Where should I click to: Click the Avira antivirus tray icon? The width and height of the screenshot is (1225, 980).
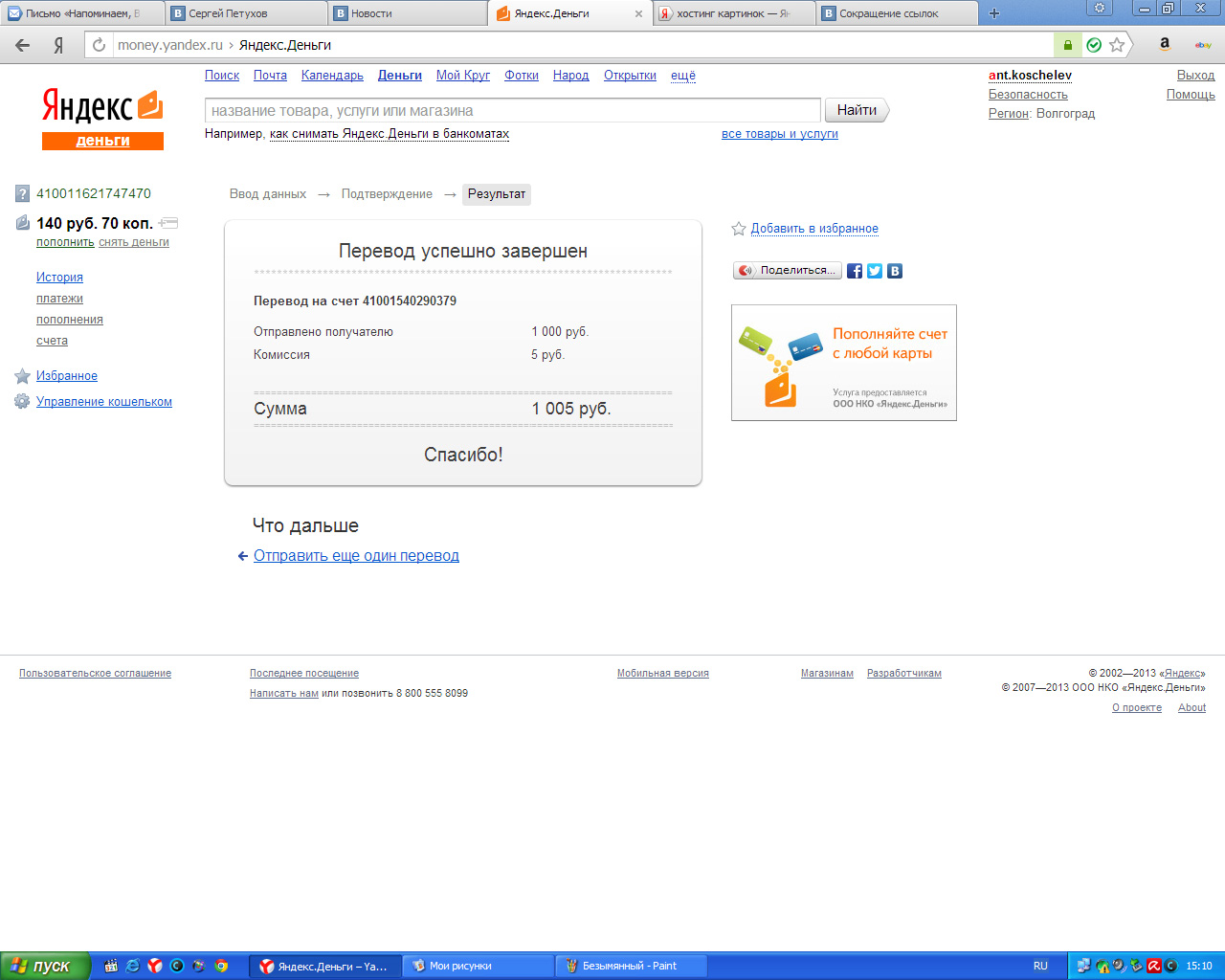tap(1154, 966)
